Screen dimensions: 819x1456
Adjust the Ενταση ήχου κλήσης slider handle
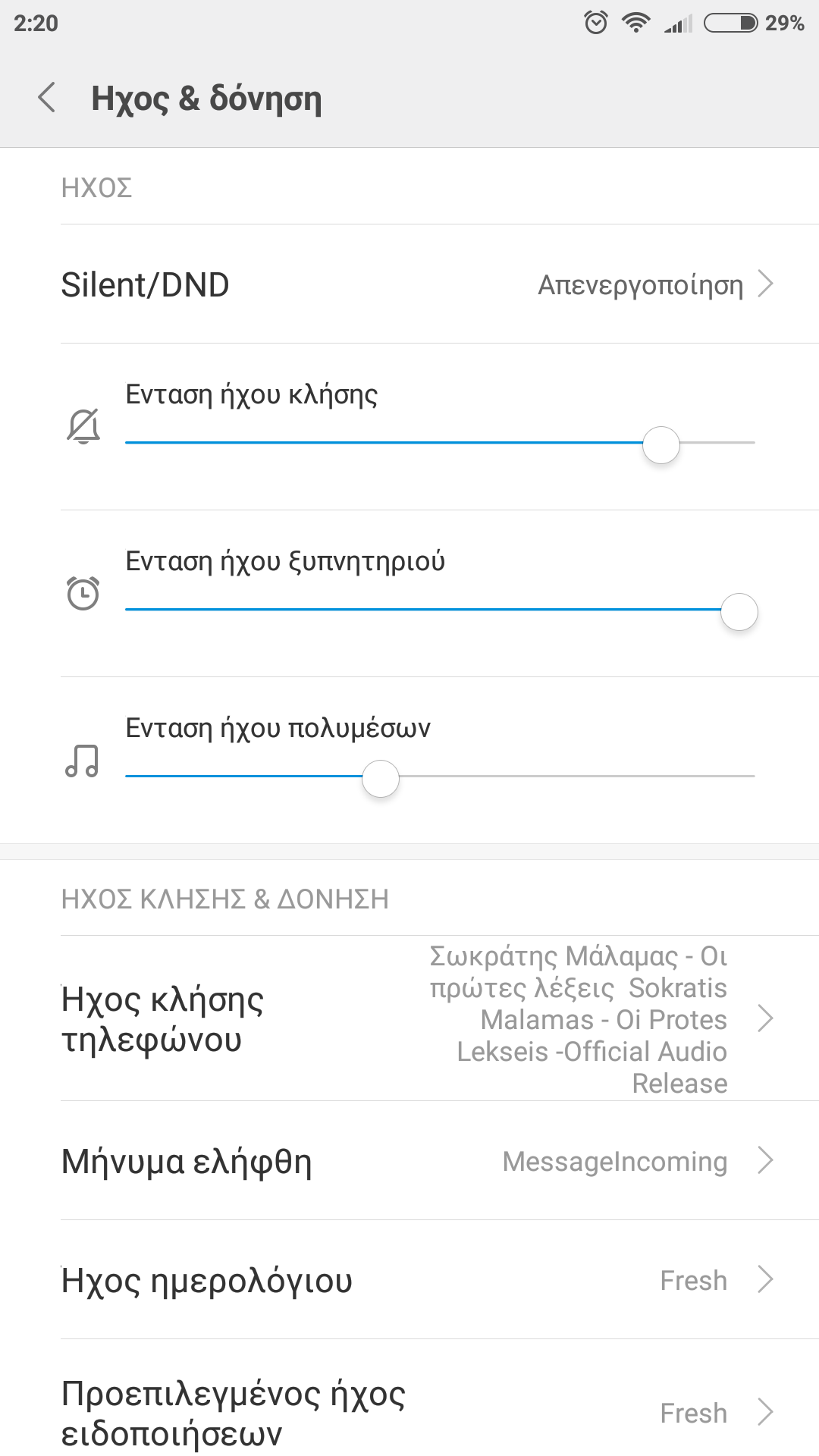tap(661, 444)
